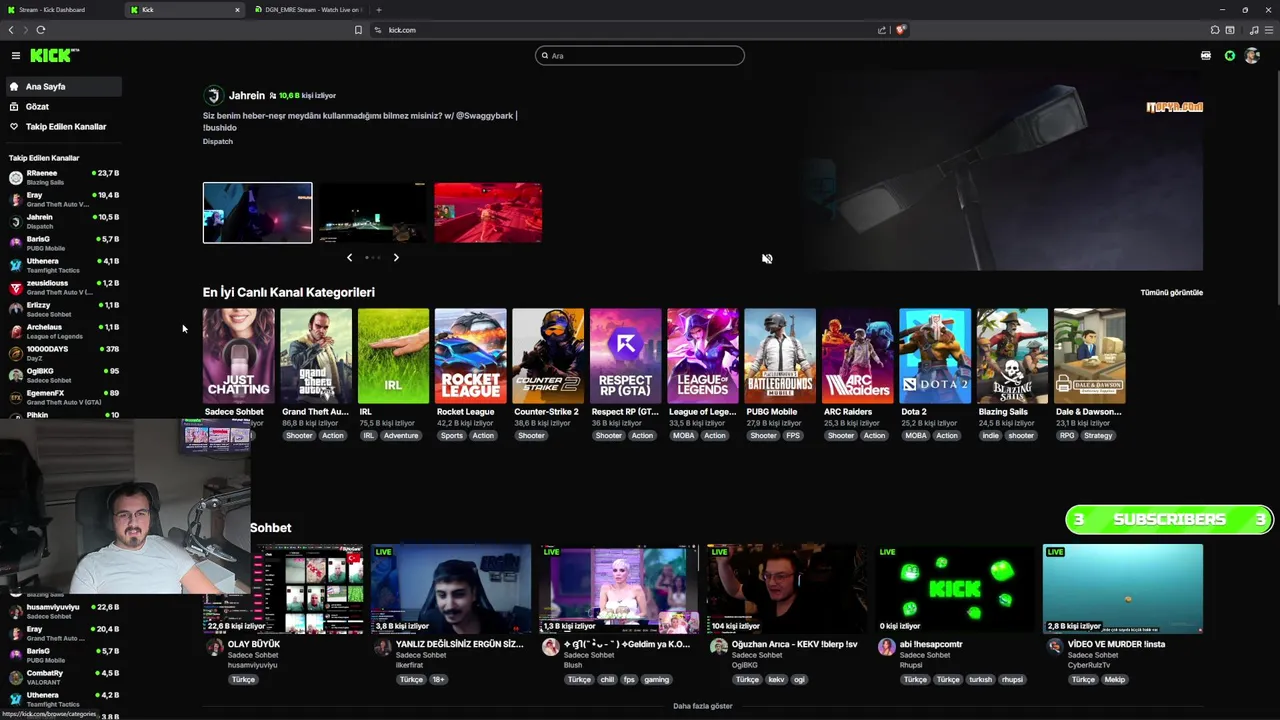Click the MOBA tag under League of Legends
This screenshot has height=720, width=1280.
click(x=684, y=436)
